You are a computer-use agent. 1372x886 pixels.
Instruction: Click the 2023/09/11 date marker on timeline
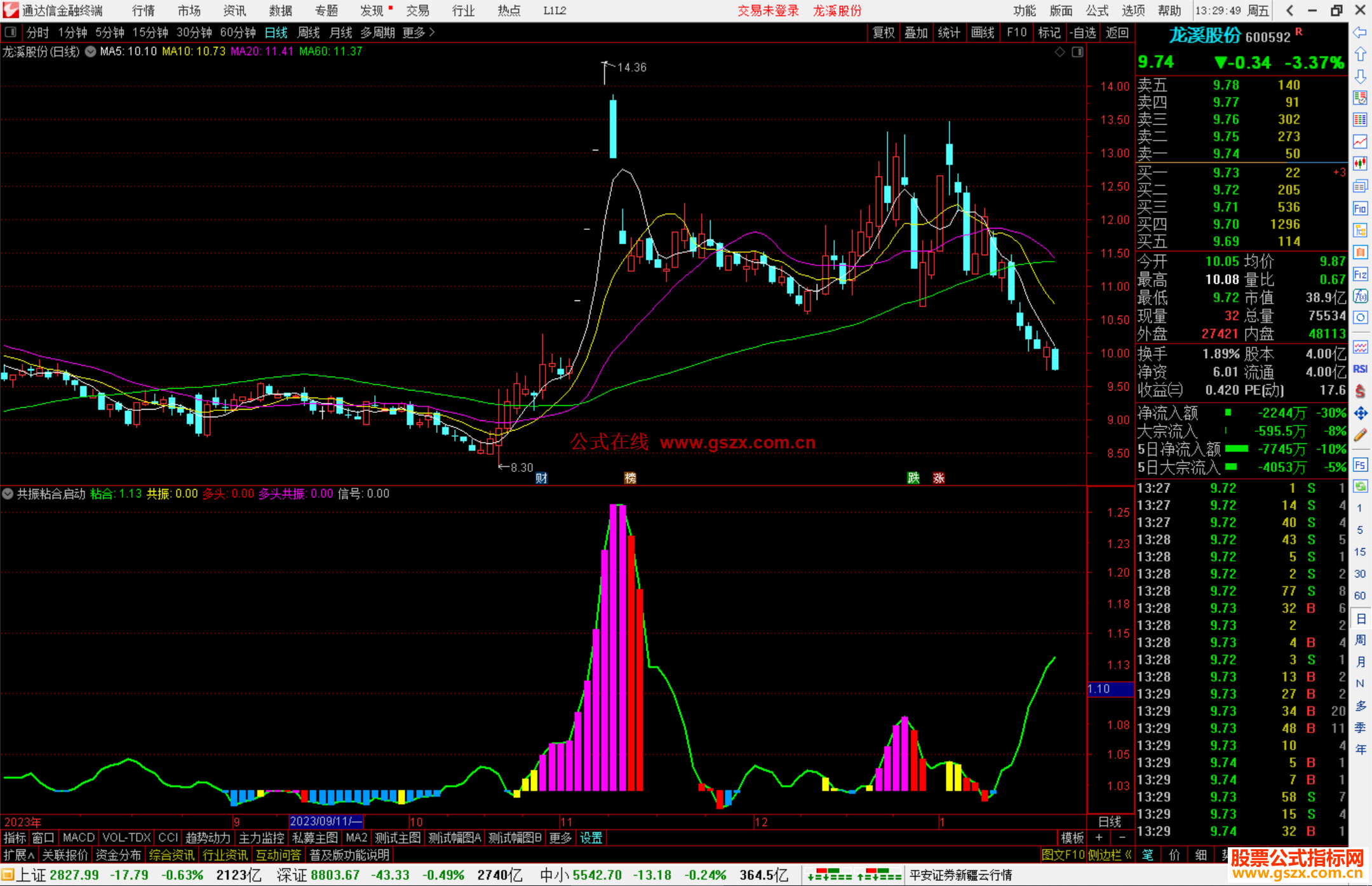tap(325, 821)
